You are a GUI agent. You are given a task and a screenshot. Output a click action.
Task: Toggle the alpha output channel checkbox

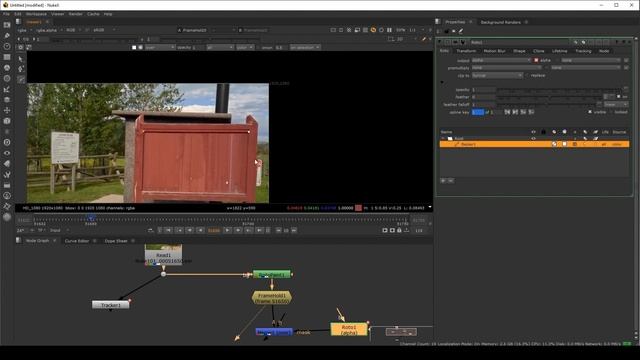(x=536, y=60)
